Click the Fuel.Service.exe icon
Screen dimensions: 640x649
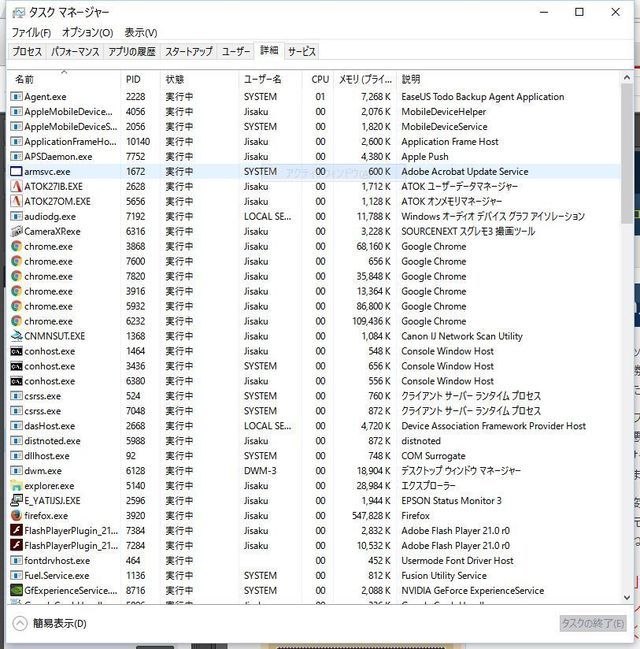click(16, 575)
